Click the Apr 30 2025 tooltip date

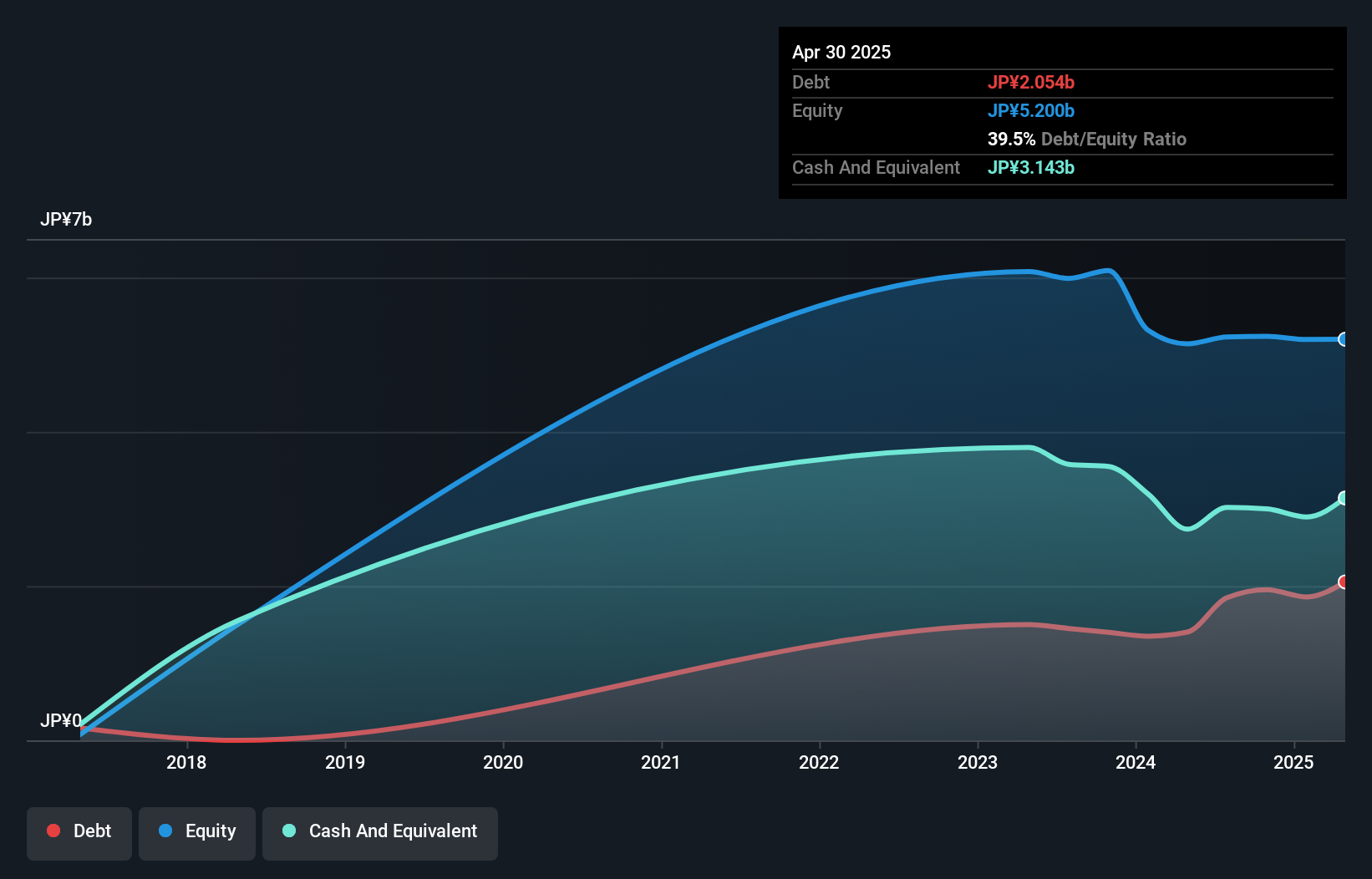[x=841, y=52]
